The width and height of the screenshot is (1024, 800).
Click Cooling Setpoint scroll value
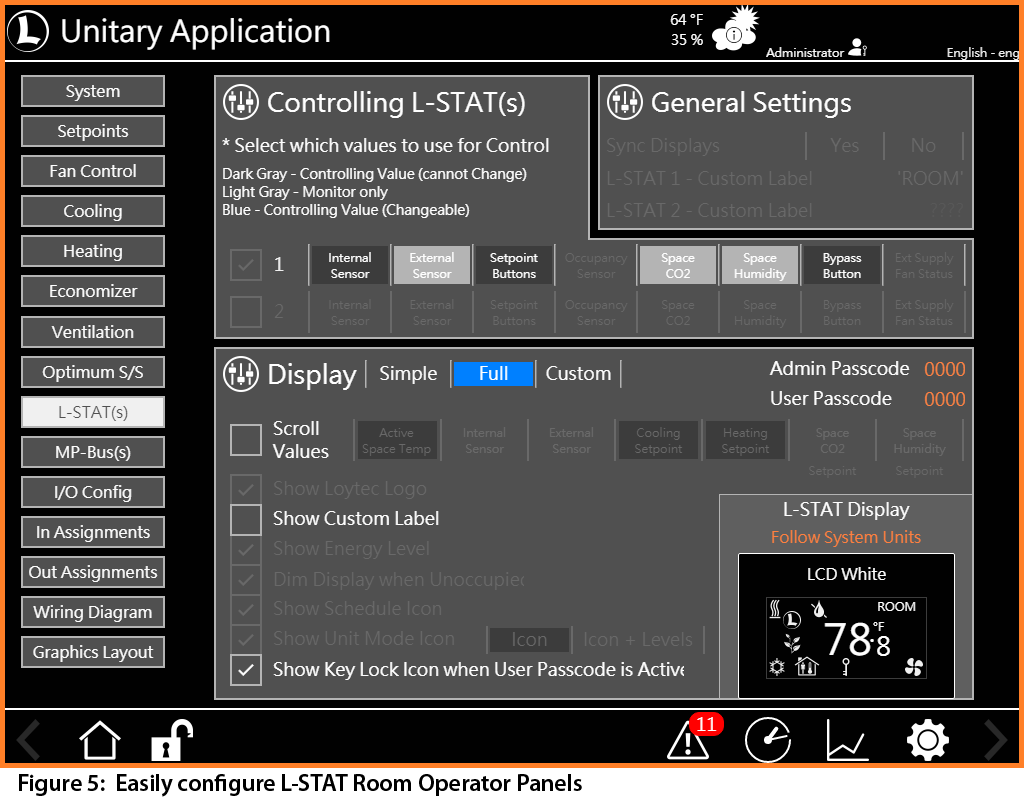[658, 441]
